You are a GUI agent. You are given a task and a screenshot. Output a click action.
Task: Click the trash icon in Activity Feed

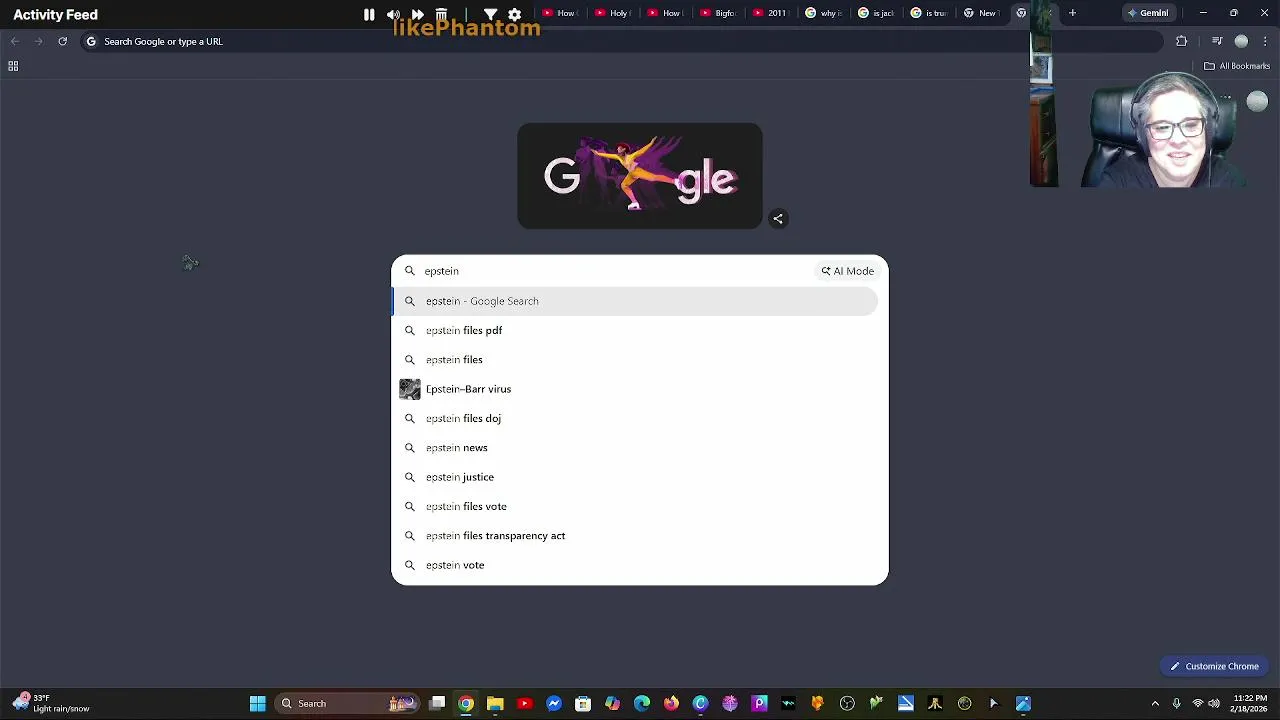coord(441,14)
